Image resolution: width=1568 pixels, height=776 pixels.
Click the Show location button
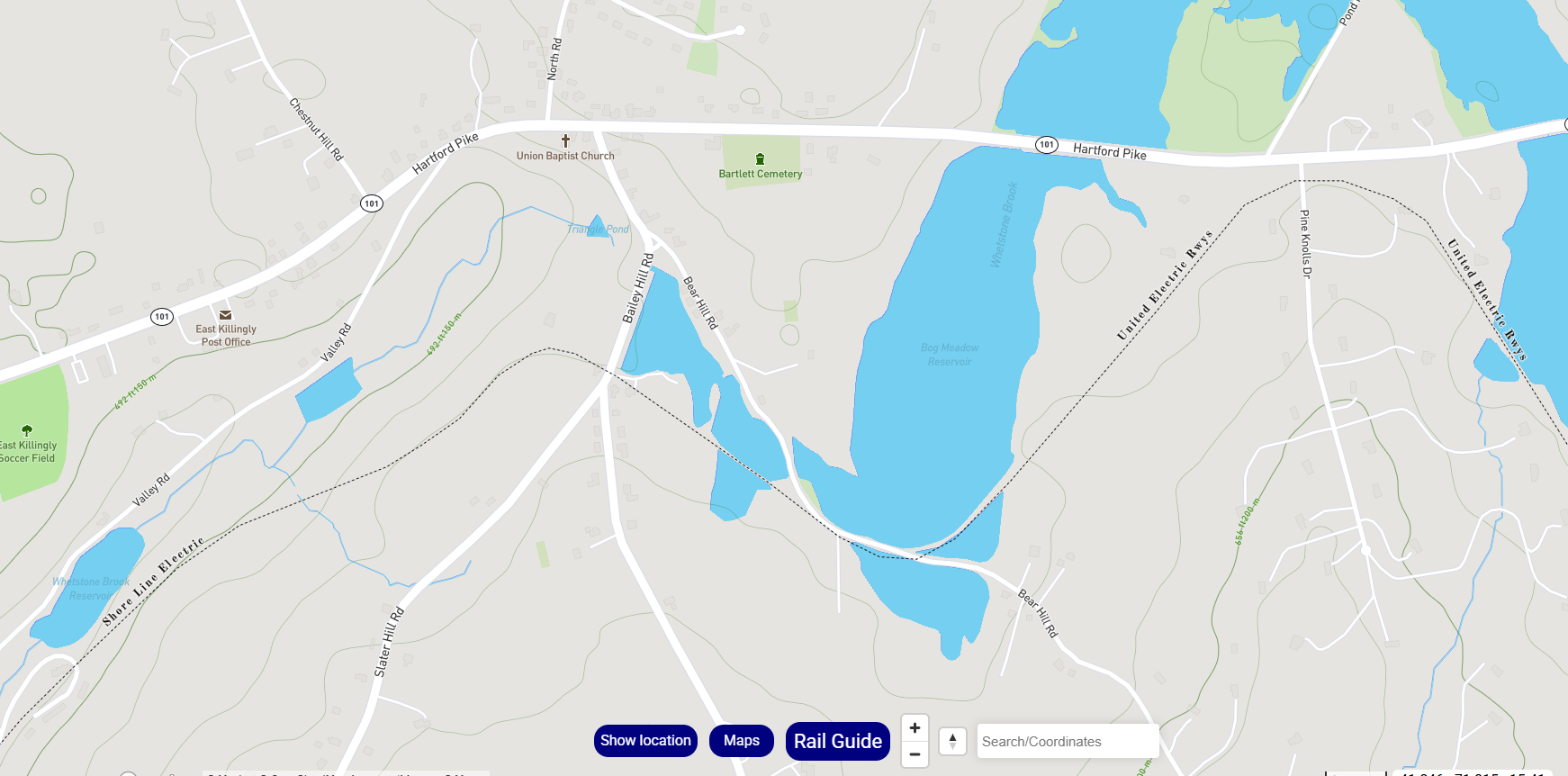[x=645, y=741]
